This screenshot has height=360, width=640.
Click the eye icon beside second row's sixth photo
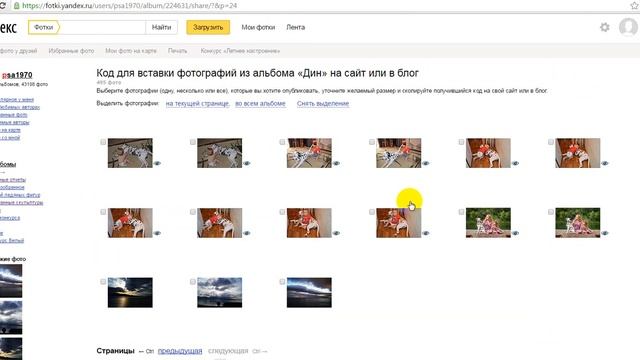(605, 233)
